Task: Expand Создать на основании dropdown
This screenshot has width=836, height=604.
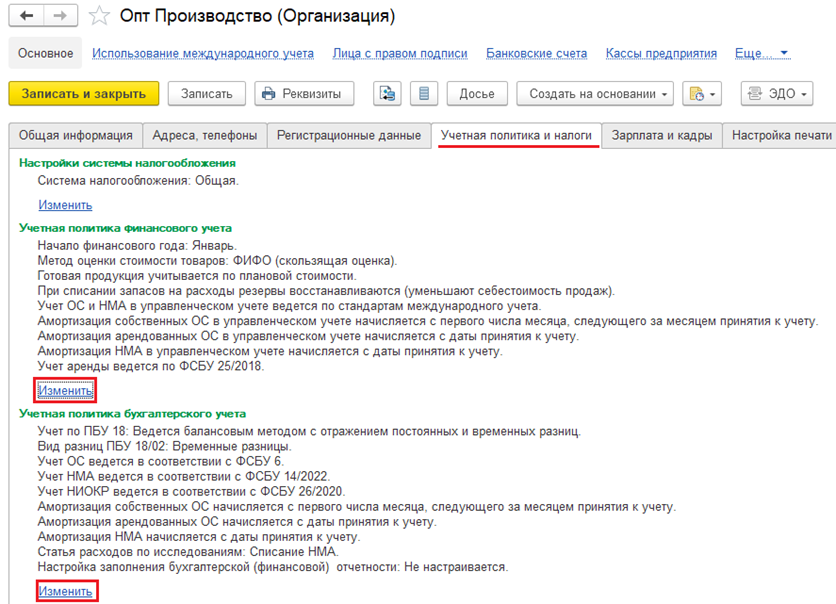Action: point(595,94)
